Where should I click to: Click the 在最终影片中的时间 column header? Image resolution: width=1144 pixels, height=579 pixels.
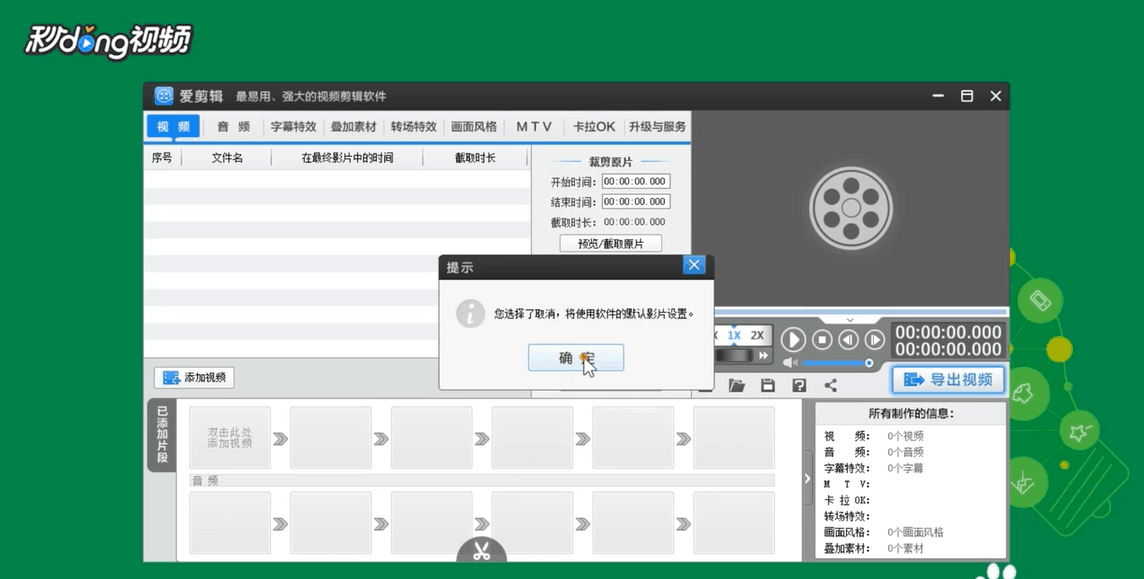pos(347,158)
